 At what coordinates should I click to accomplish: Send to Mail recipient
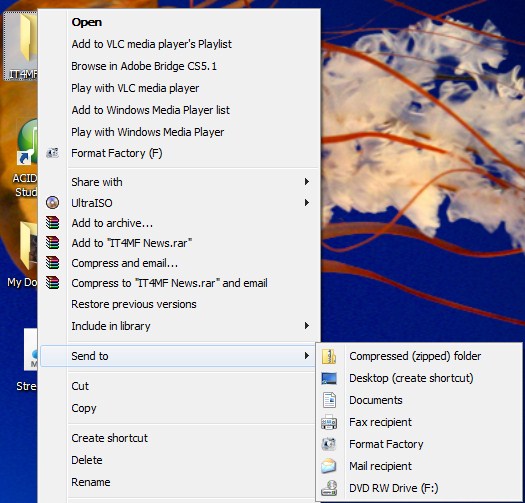pyautogui.click(x=419, y=466)
